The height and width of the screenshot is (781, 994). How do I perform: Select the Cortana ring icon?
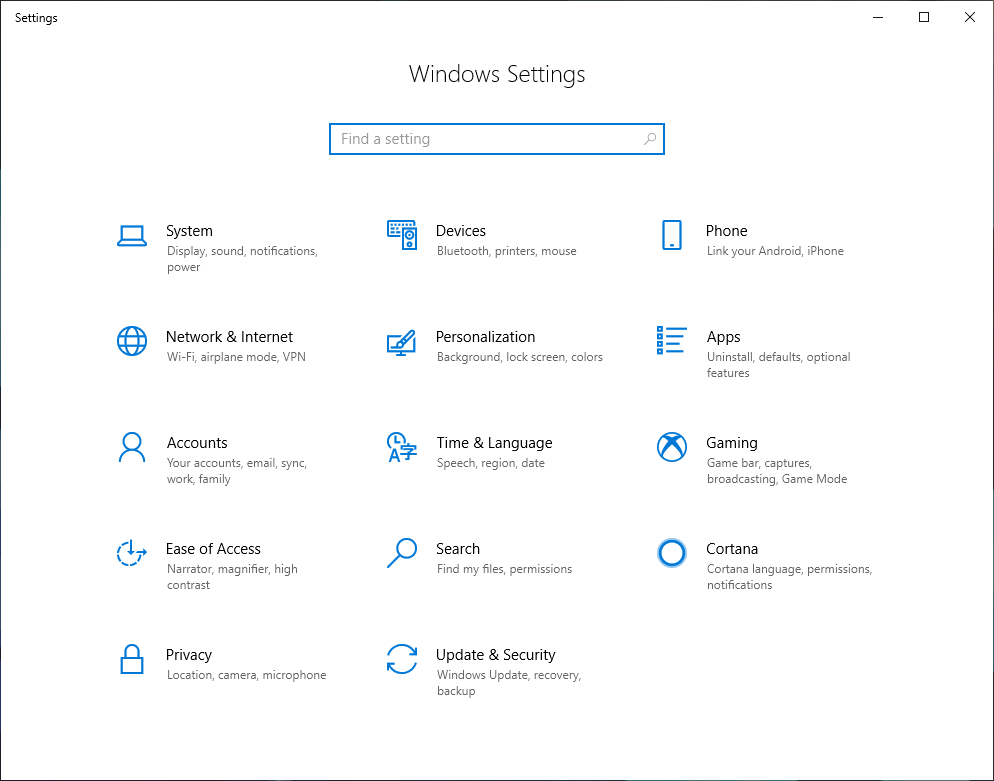671,553
